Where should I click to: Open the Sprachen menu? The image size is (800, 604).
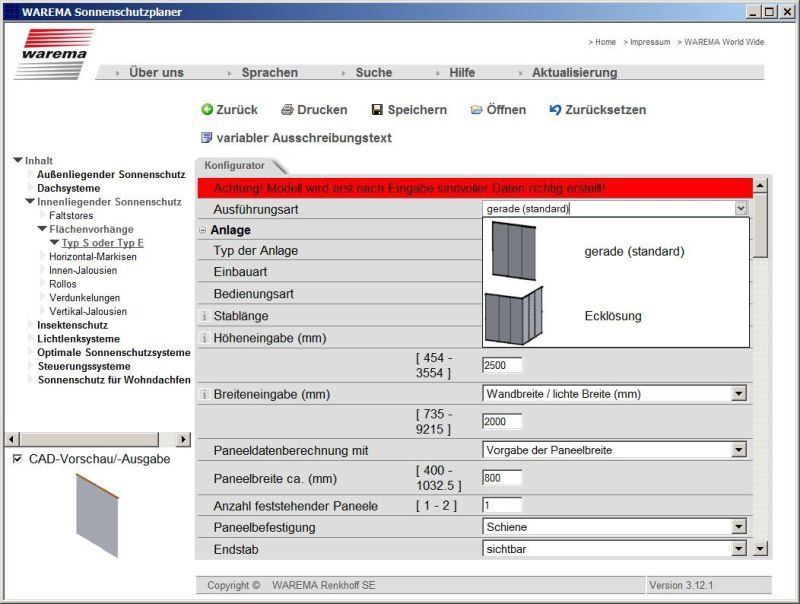269,72
